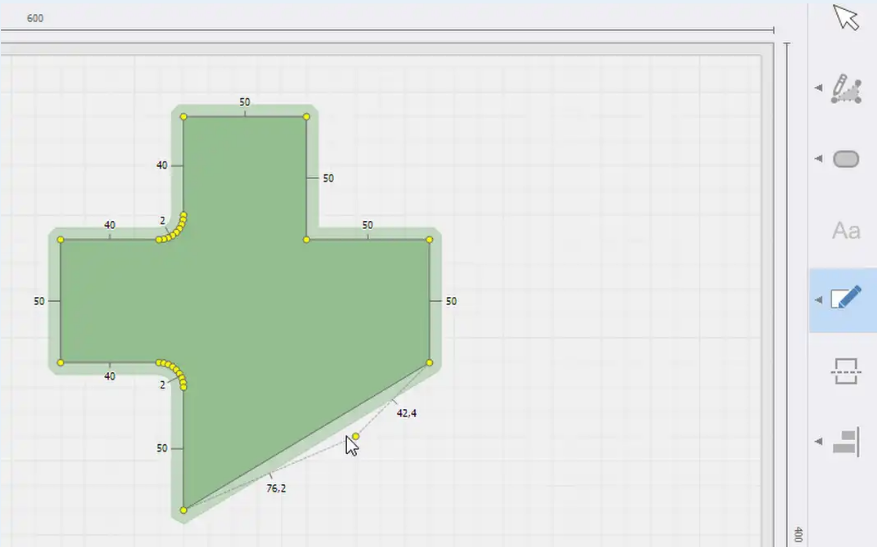The image size is (877, 547).
Task: Select top-left vertex of the left arm
Action: [60, 240]
